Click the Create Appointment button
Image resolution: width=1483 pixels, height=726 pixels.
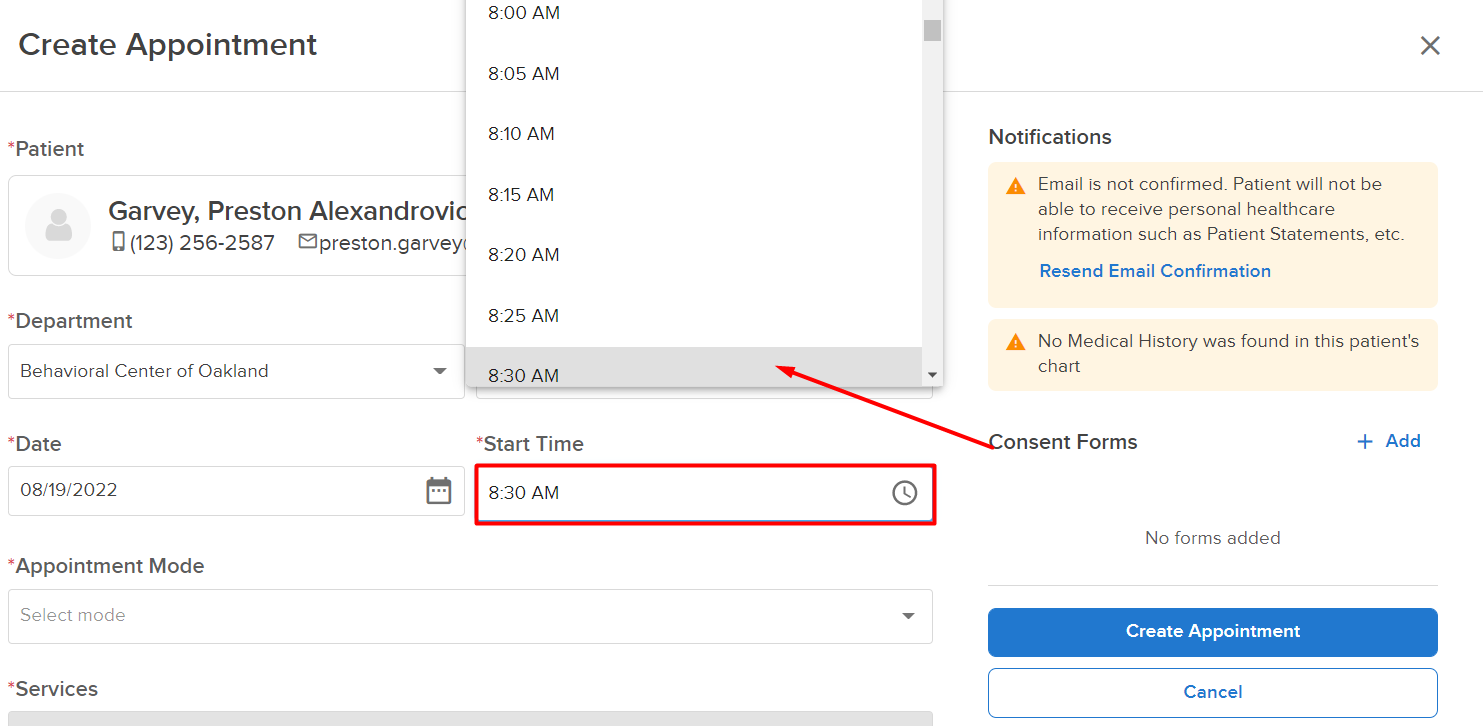click(1213, 632)
